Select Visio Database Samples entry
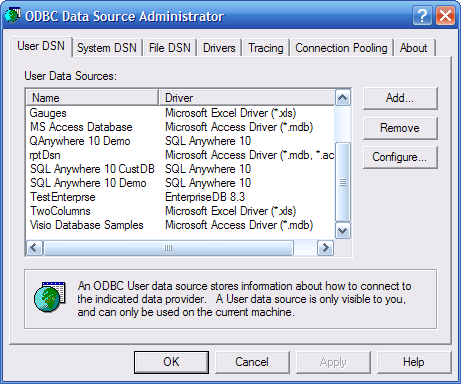 (x=87, y=225)
